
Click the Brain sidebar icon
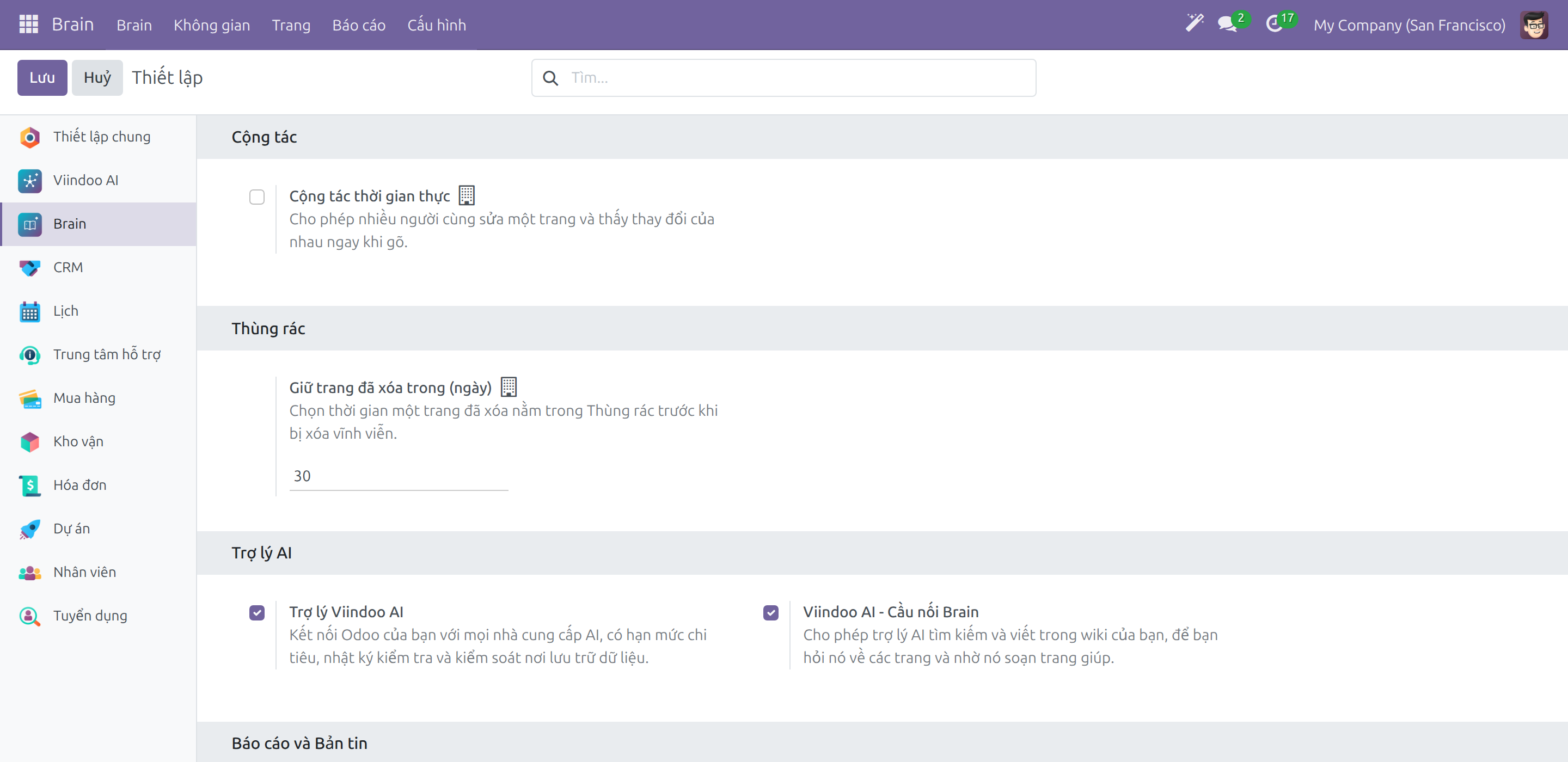click(30, 224)
